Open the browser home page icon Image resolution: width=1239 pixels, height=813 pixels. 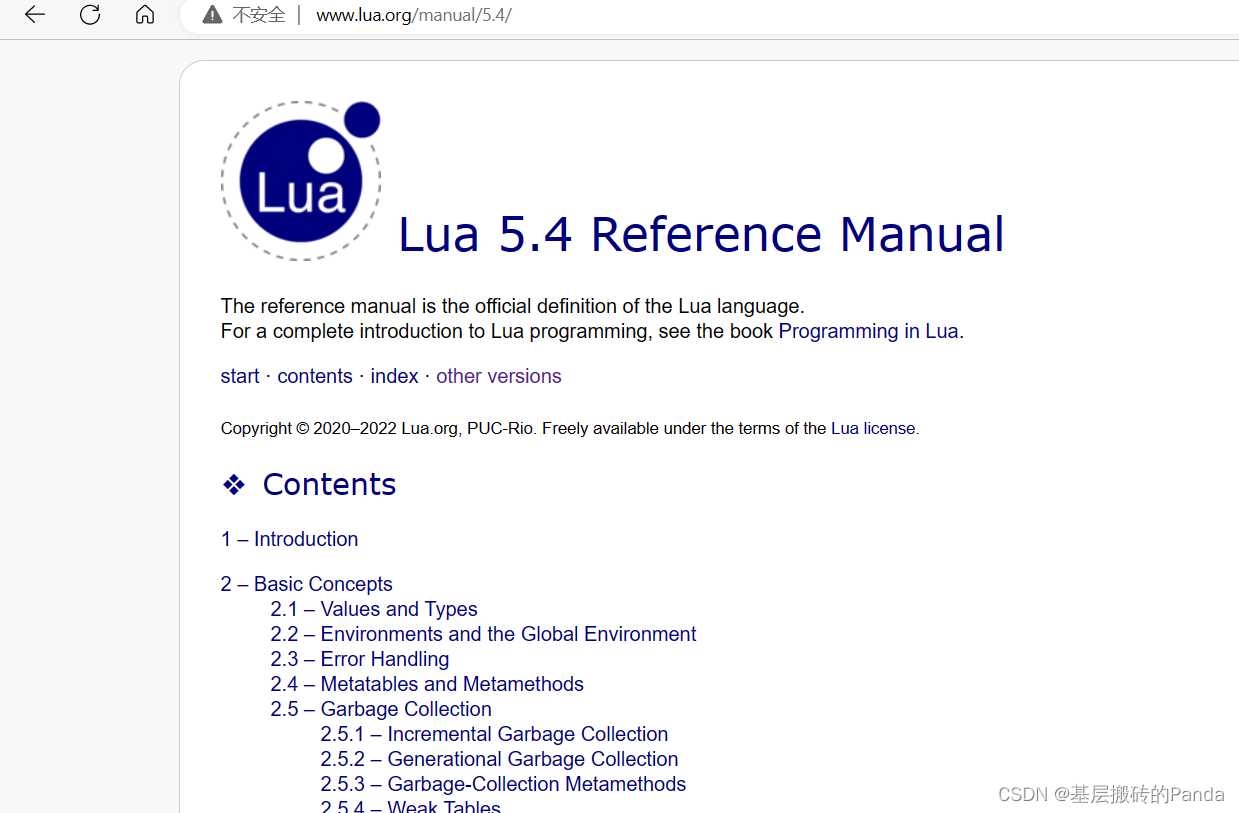point(145,14)
